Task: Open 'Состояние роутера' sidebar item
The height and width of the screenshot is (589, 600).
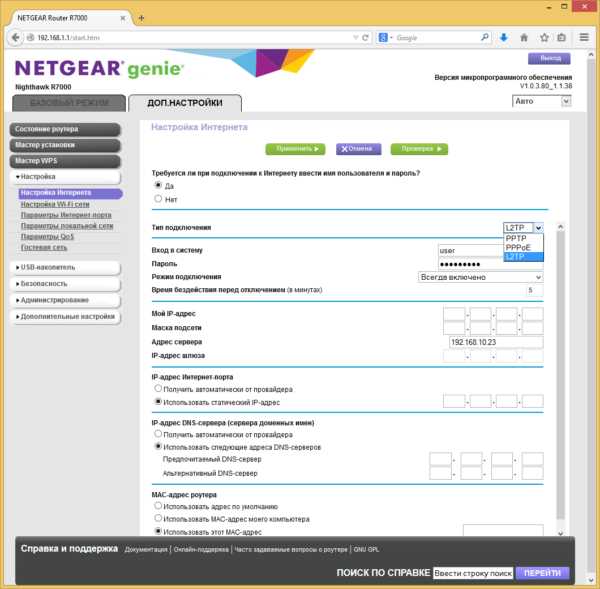Action: pos(65,129)
